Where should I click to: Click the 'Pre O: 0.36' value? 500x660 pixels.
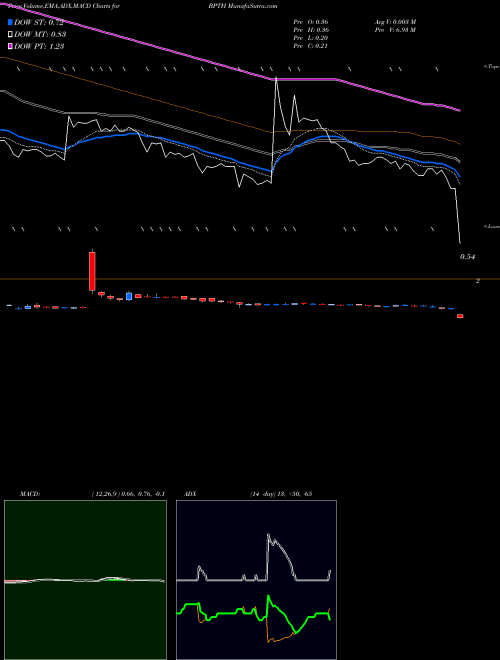click(x=311, y=22)
